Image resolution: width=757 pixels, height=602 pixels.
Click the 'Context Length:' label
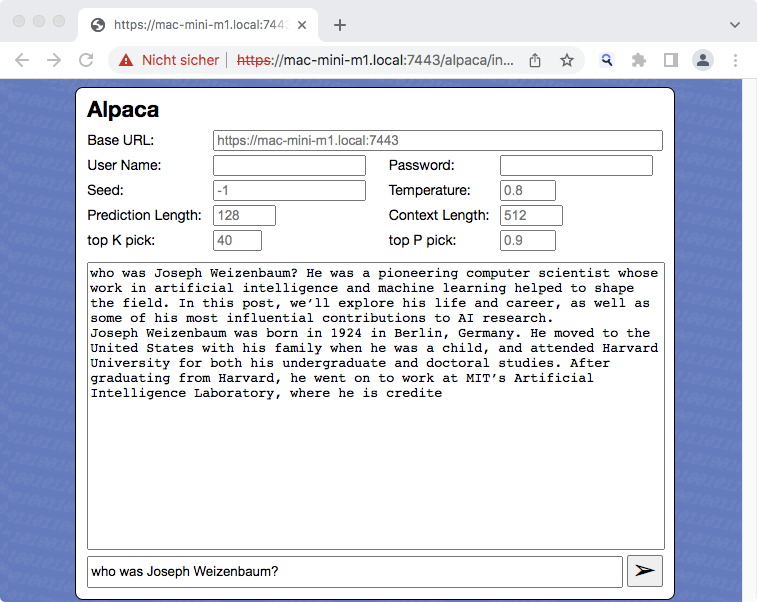[x=439, y=215]
